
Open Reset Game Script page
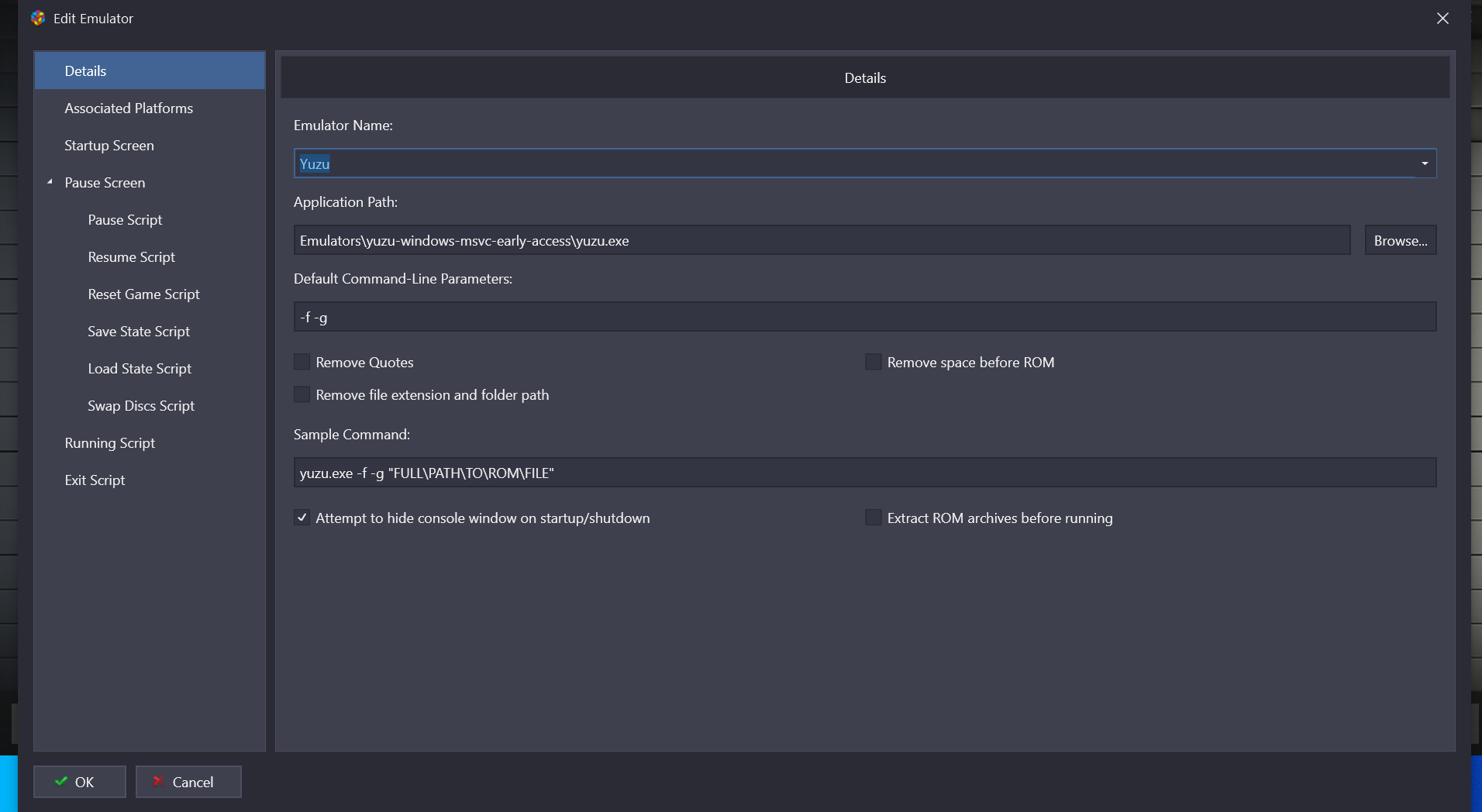point(143,294)
